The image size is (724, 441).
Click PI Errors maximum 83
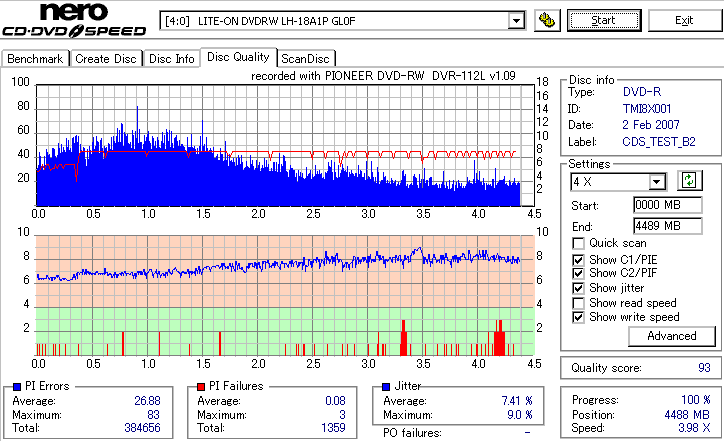pos(153,415)
